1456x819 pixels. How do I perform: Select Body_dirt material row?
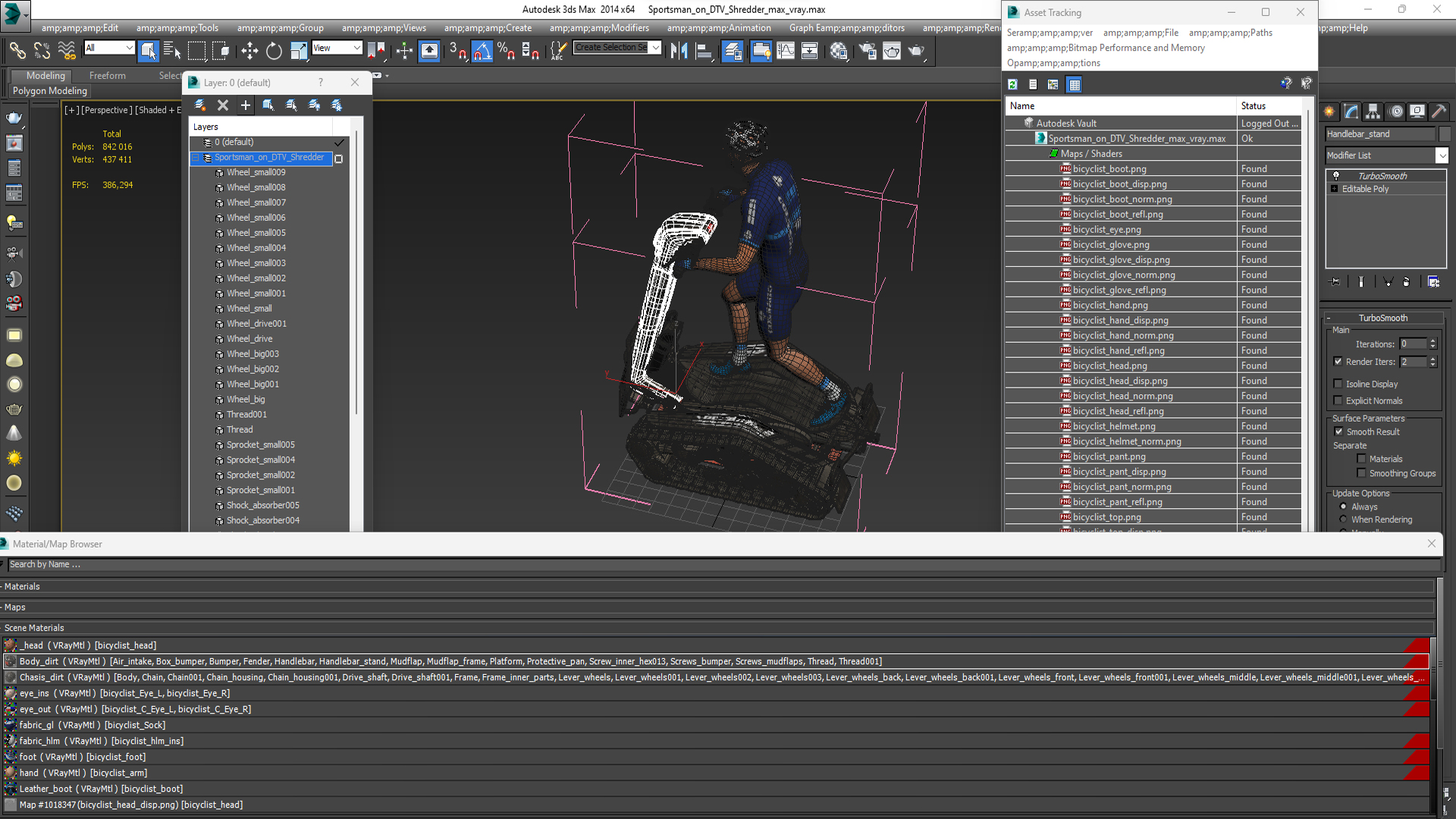[717, 661]
